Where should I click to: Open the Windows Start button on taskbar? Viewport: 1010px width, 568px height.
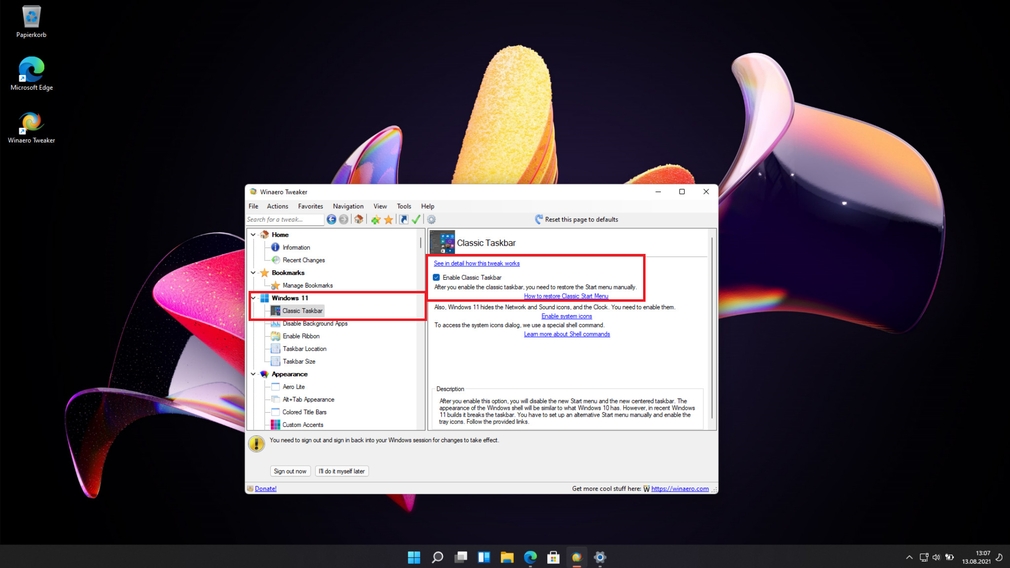pyautogui.click(x=414, y=557)
